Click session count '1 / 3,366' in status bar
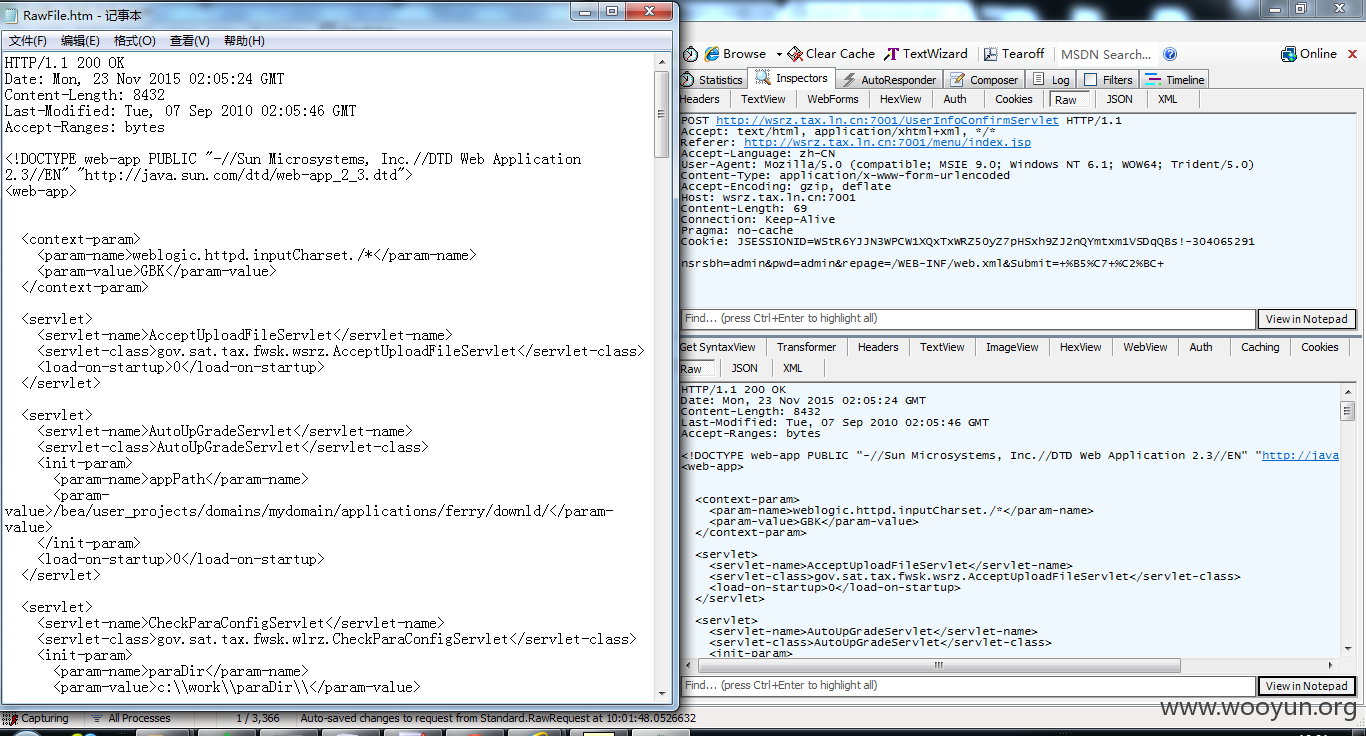The image size is (1366, 736). point(257,718)
